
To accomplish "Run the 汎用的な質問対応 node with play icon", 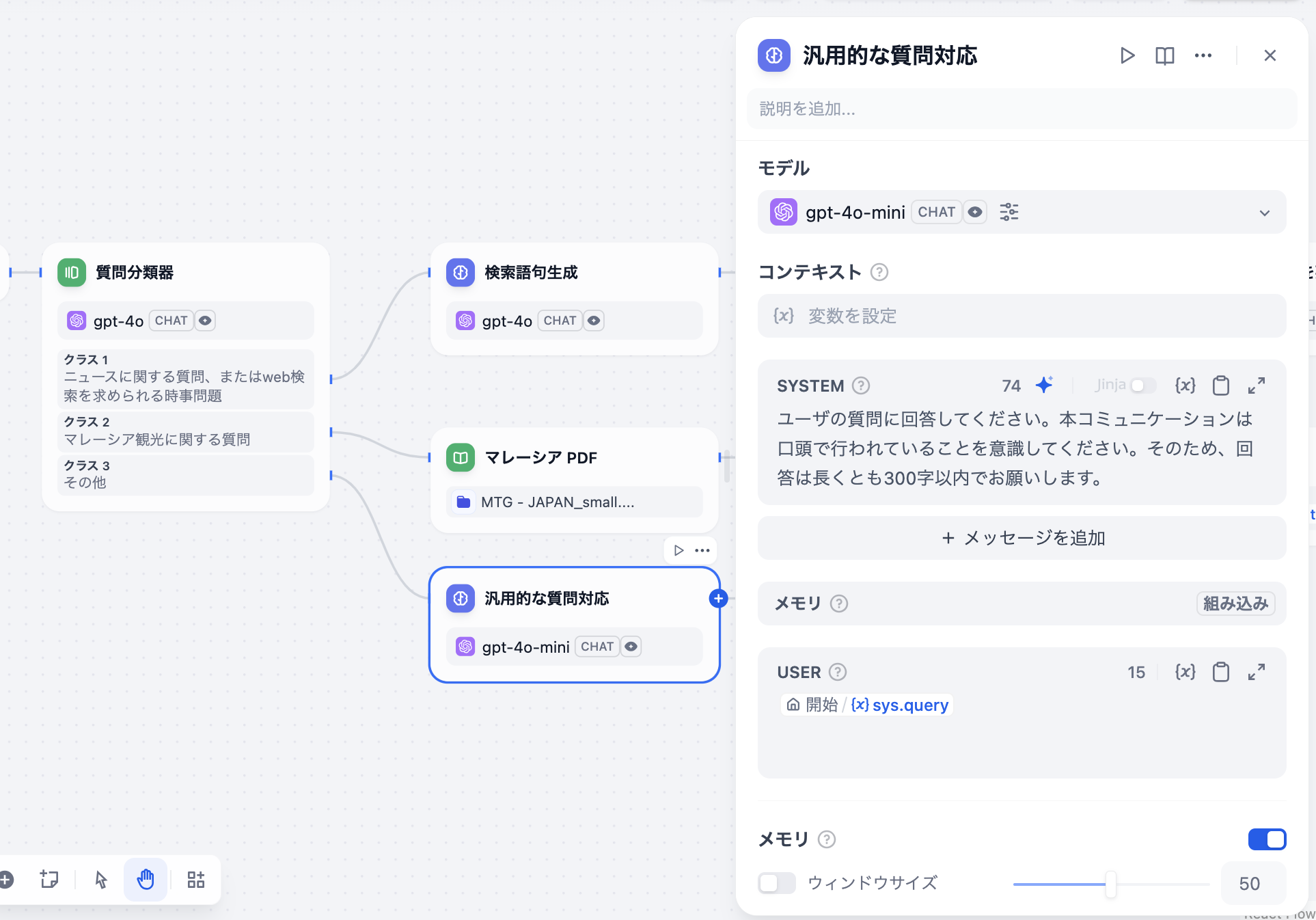I will (x=1127, y=55).
